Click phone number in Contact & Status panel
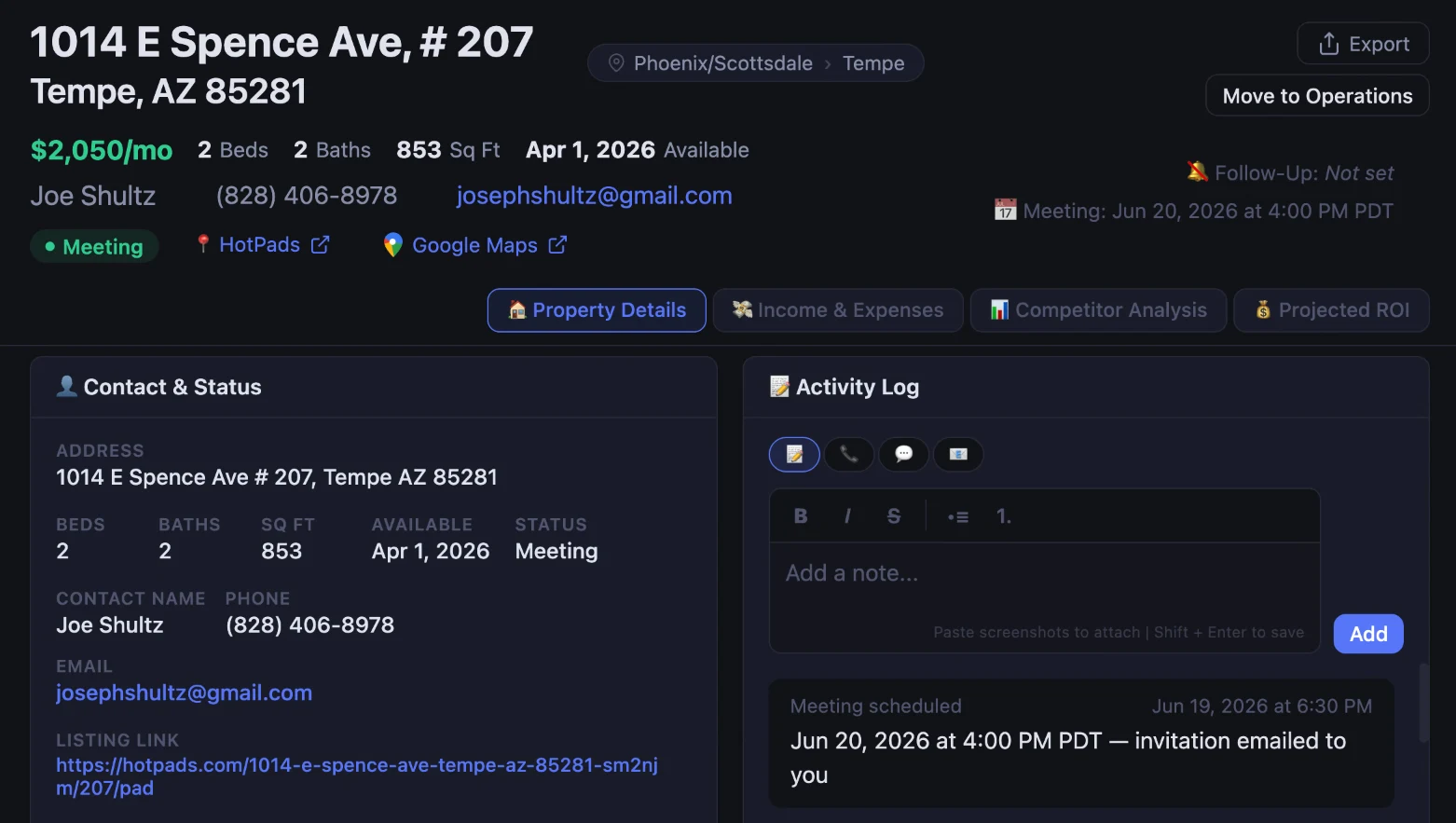The width and height of the screenshot is (1456, 823). point(309,625)
